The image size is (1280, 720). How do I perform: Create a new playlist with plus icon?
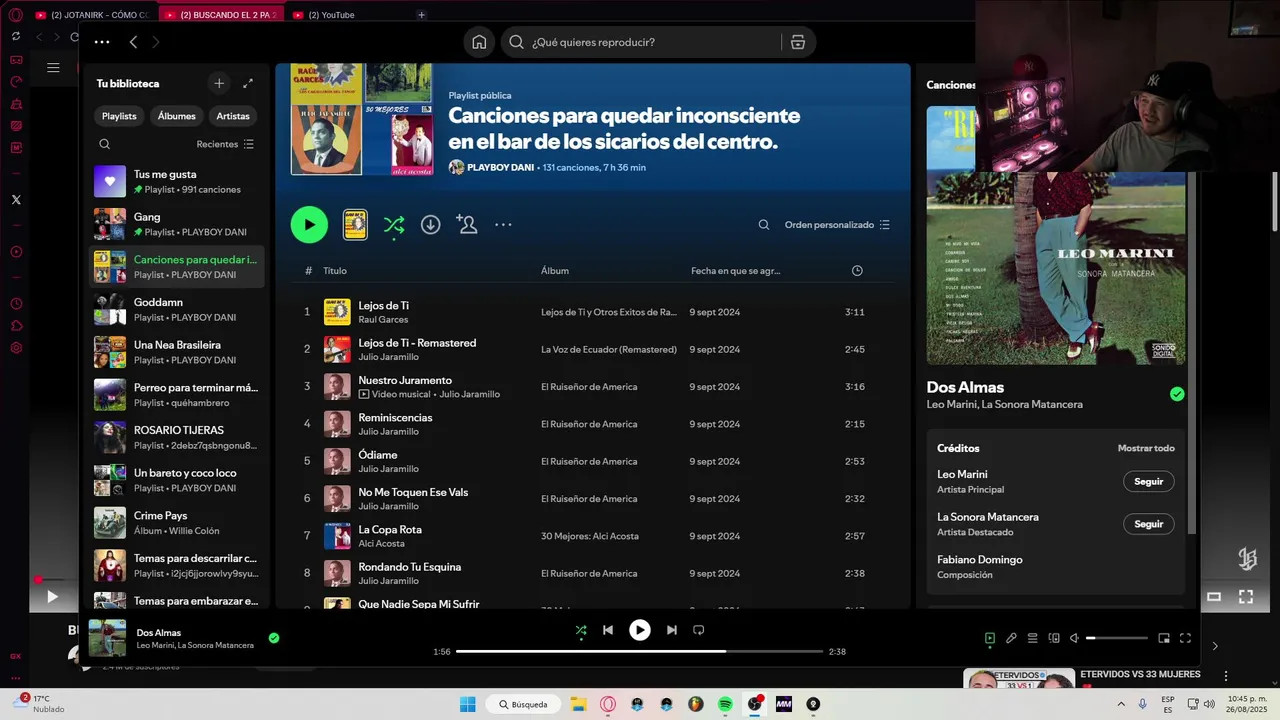(219, 83)
